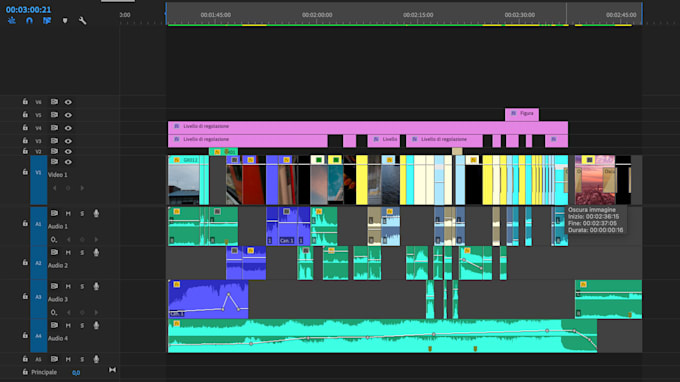Toggle sync lock on track A2

54,252
